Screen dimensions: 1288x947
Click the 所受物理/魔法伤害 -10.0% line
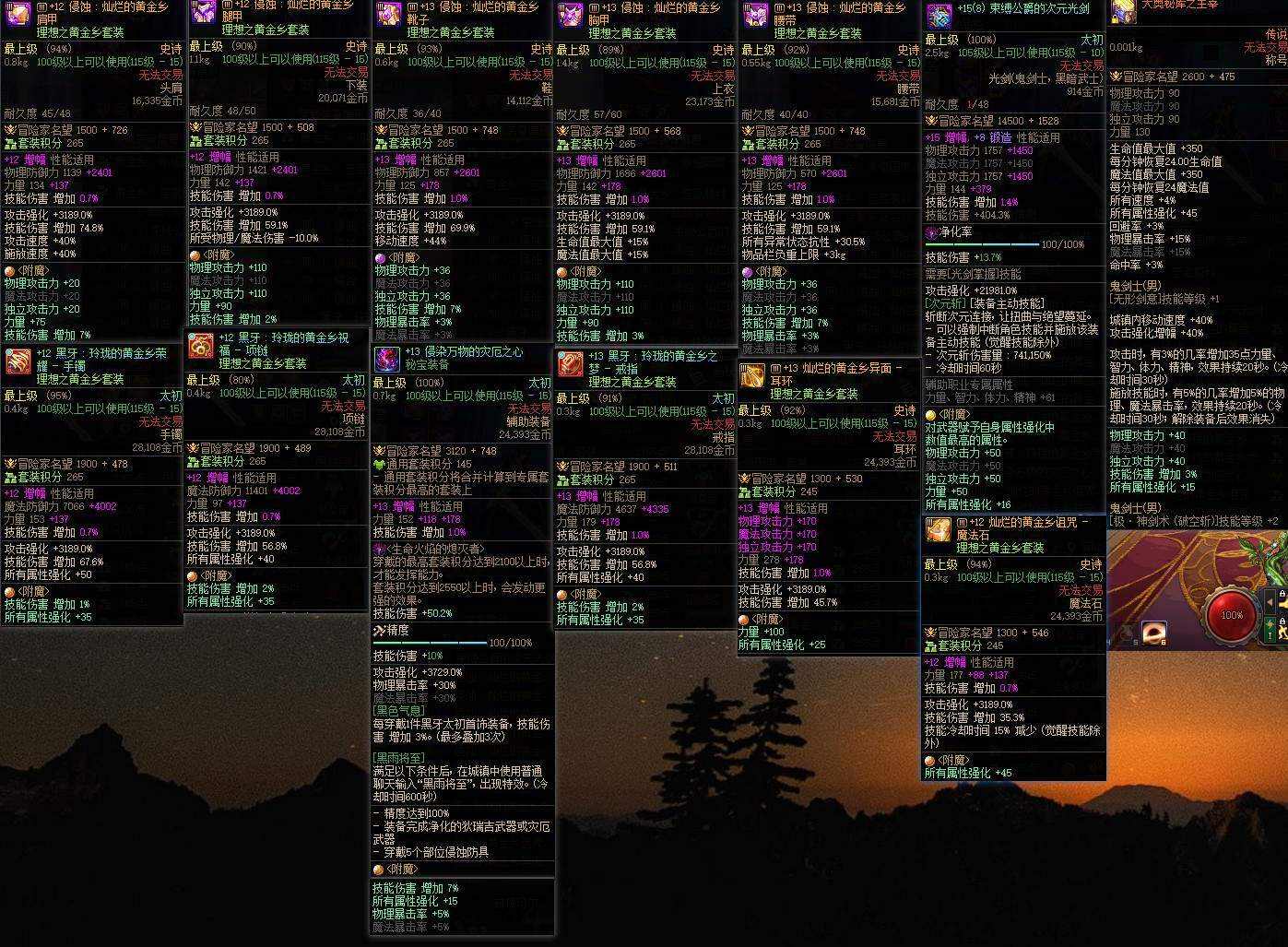coord(254,238)
